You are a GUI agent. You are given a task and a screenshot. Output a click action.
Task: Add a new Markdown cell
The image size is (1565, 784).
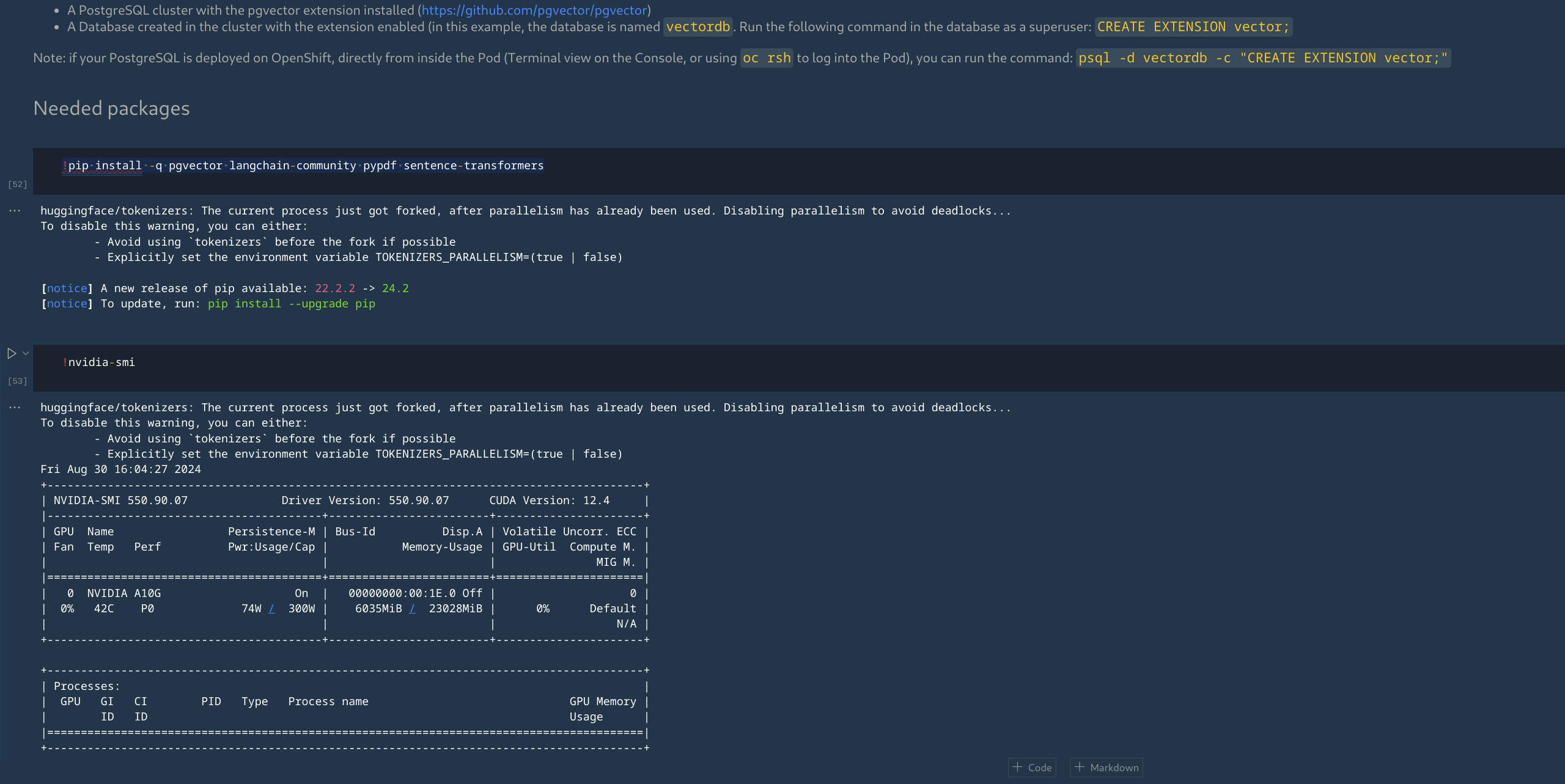pyautogui.click(x=1107, y=768)
